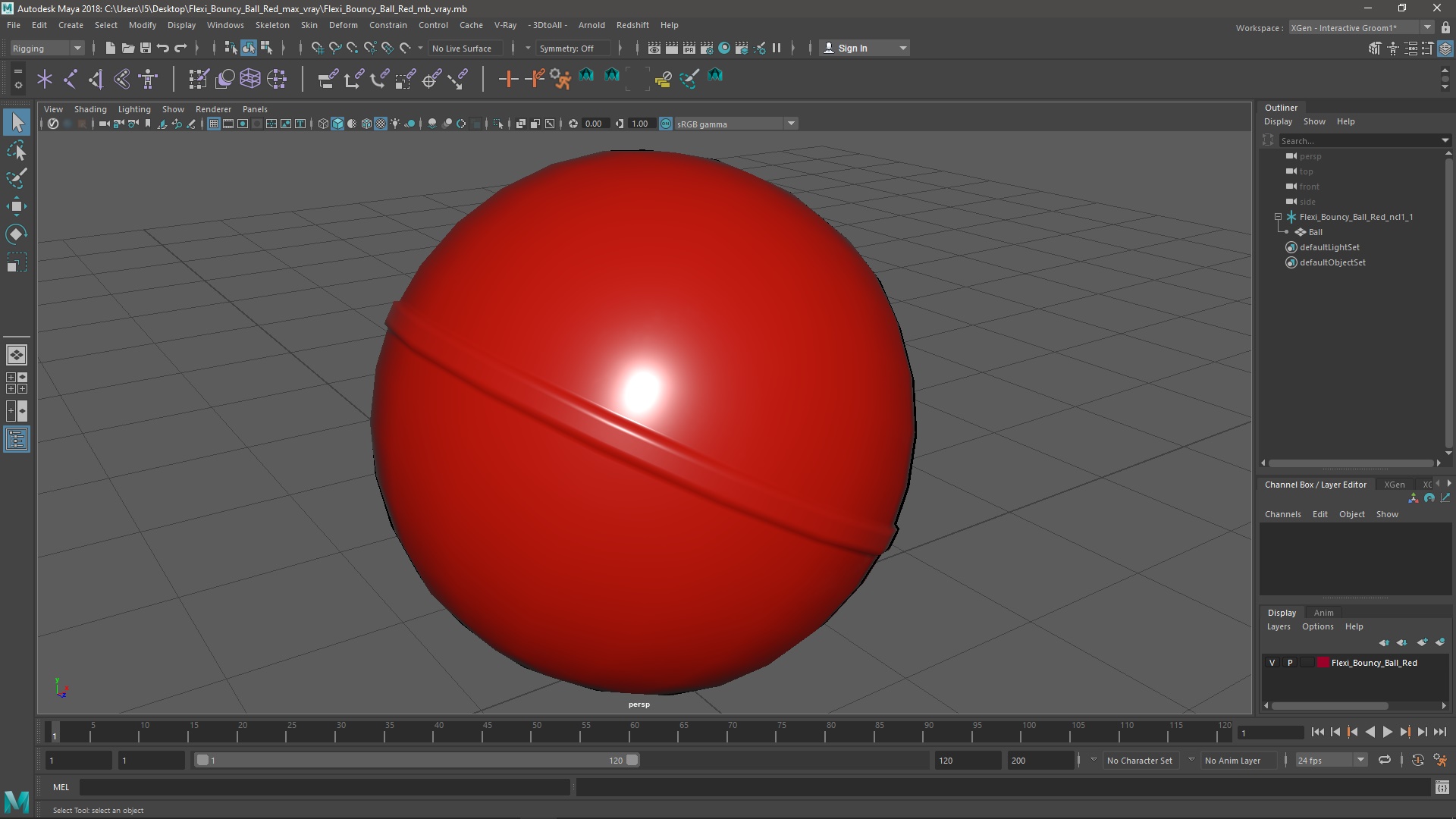Image resolution: width=1456 pixels, height=819 pixels.
Task: Open the Deform menu
Action: 343,25
